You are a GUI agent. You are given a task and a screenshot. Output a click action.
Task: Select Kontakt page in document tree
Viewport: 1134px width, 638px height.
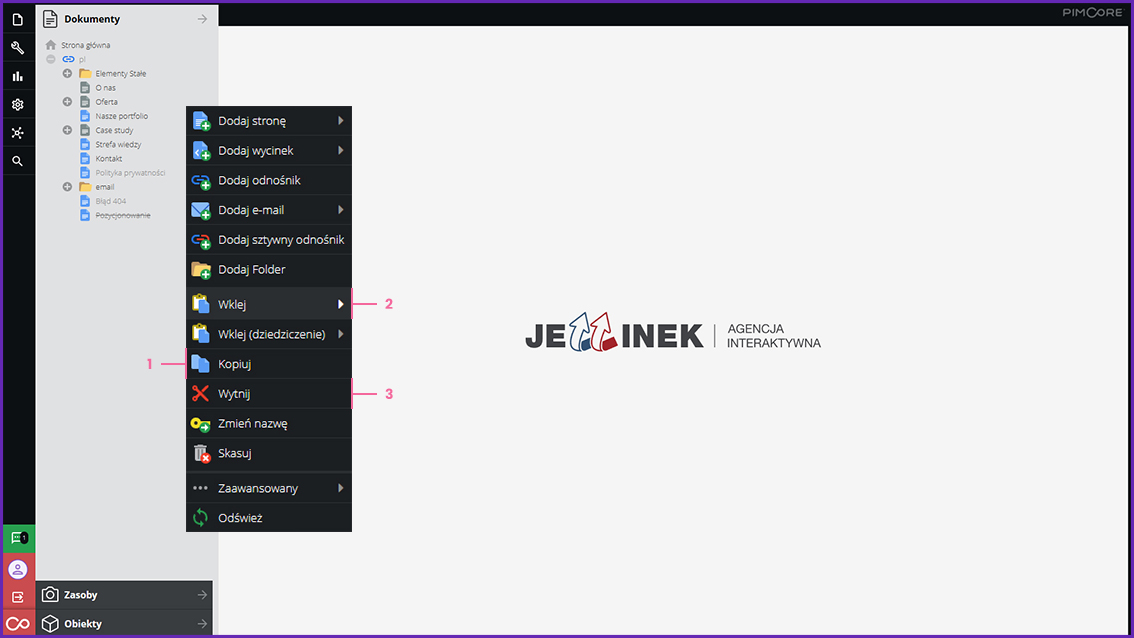pos(109,159)
